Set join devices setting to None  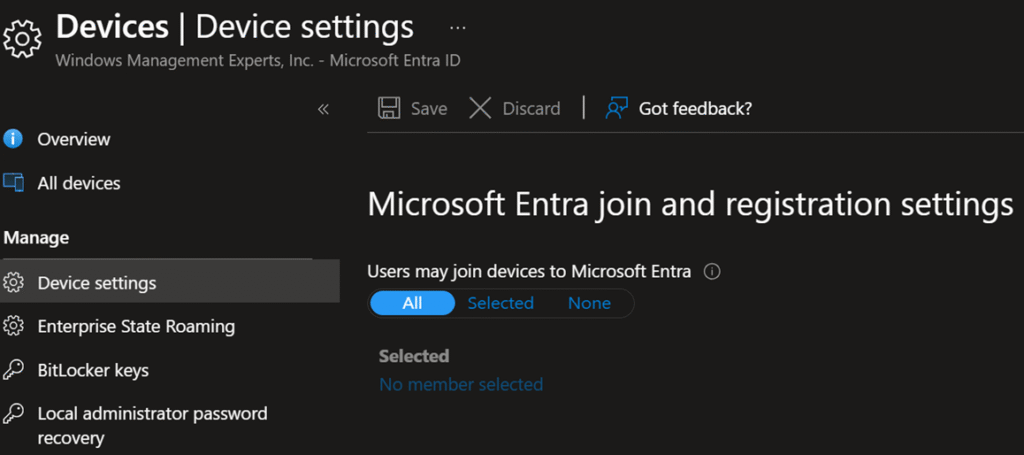point(589,303)
